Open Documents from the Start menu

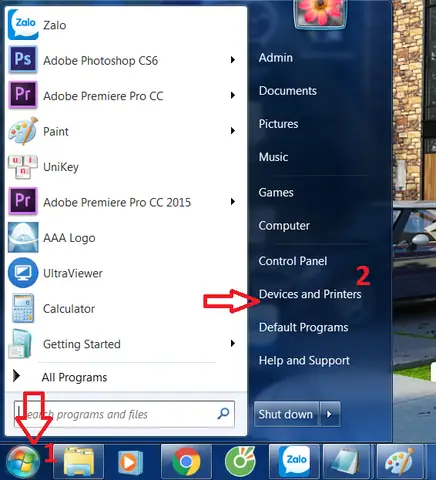tap(288, 91)
